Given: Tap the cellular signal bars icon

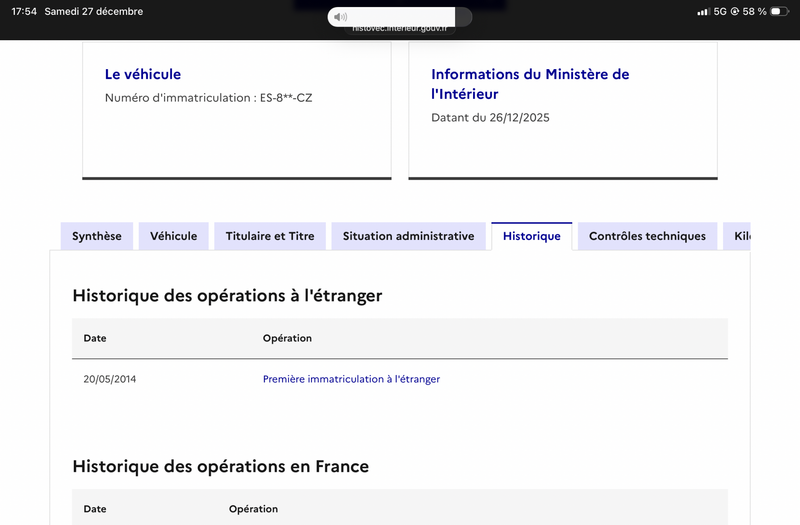Looking at the screenshot, I should coord(702,12).
